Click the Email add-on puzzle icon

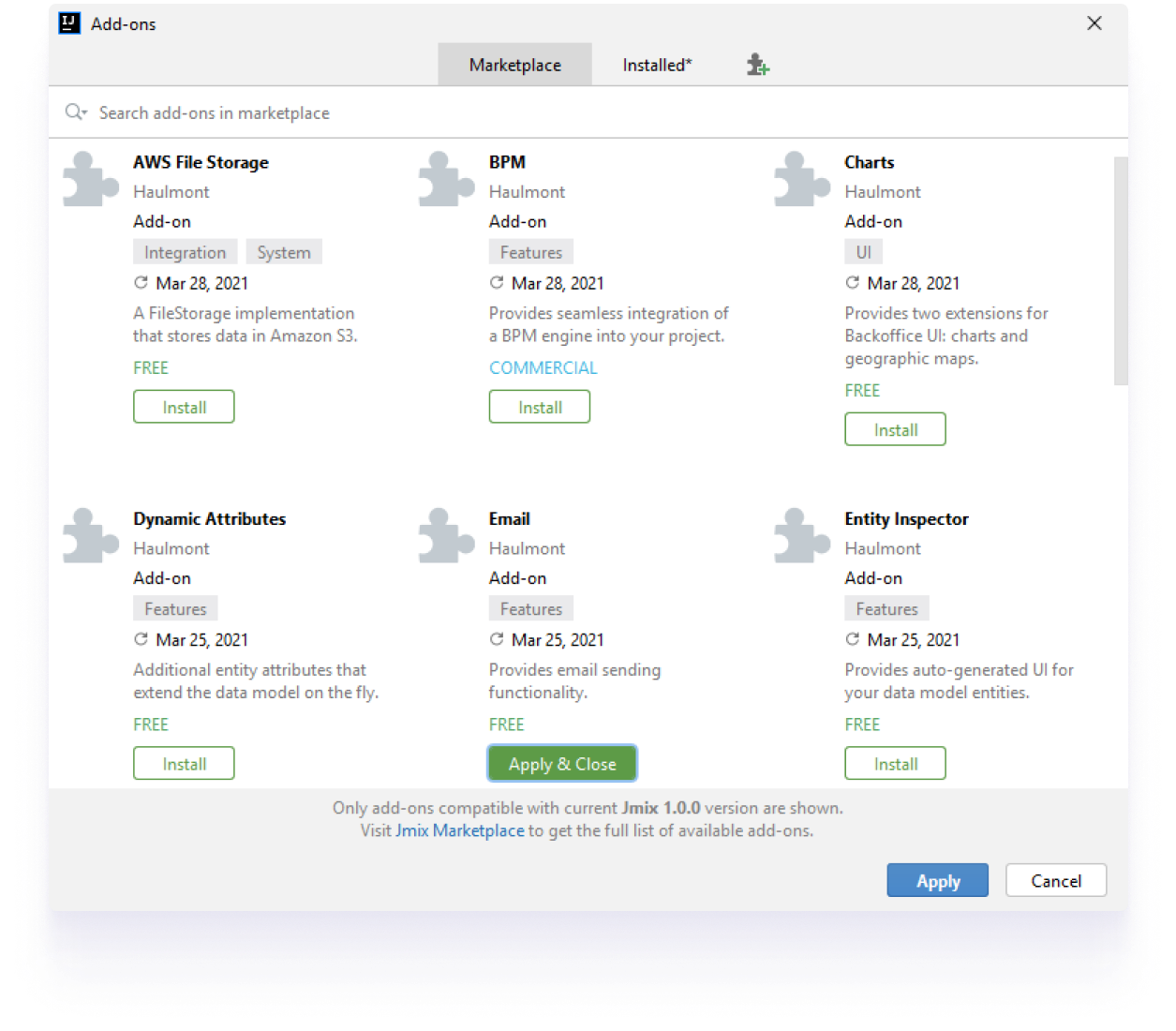(447, 535)
